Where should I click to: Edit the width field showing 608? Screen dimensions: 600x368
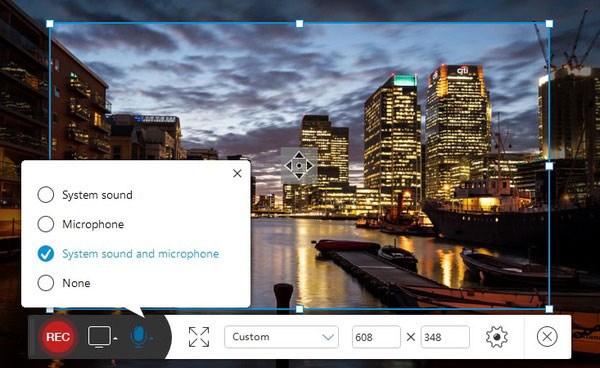point(376,337)
